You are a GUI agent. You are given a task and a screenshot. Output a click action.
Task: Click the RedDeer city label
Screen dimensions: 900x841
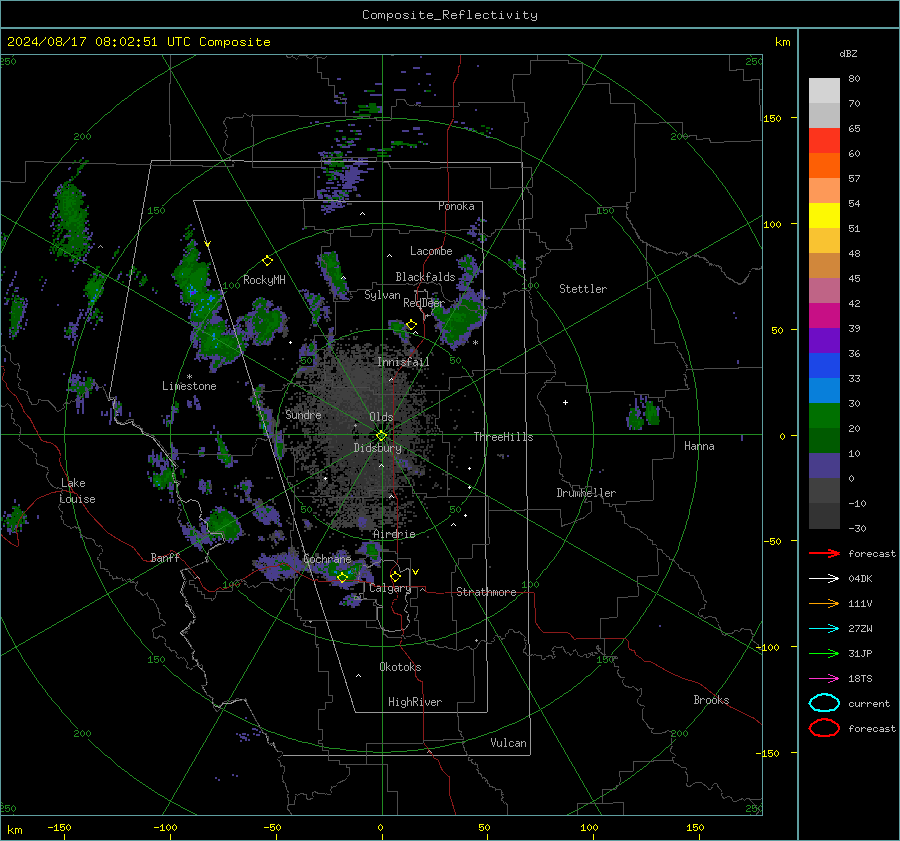pos(424,303)
